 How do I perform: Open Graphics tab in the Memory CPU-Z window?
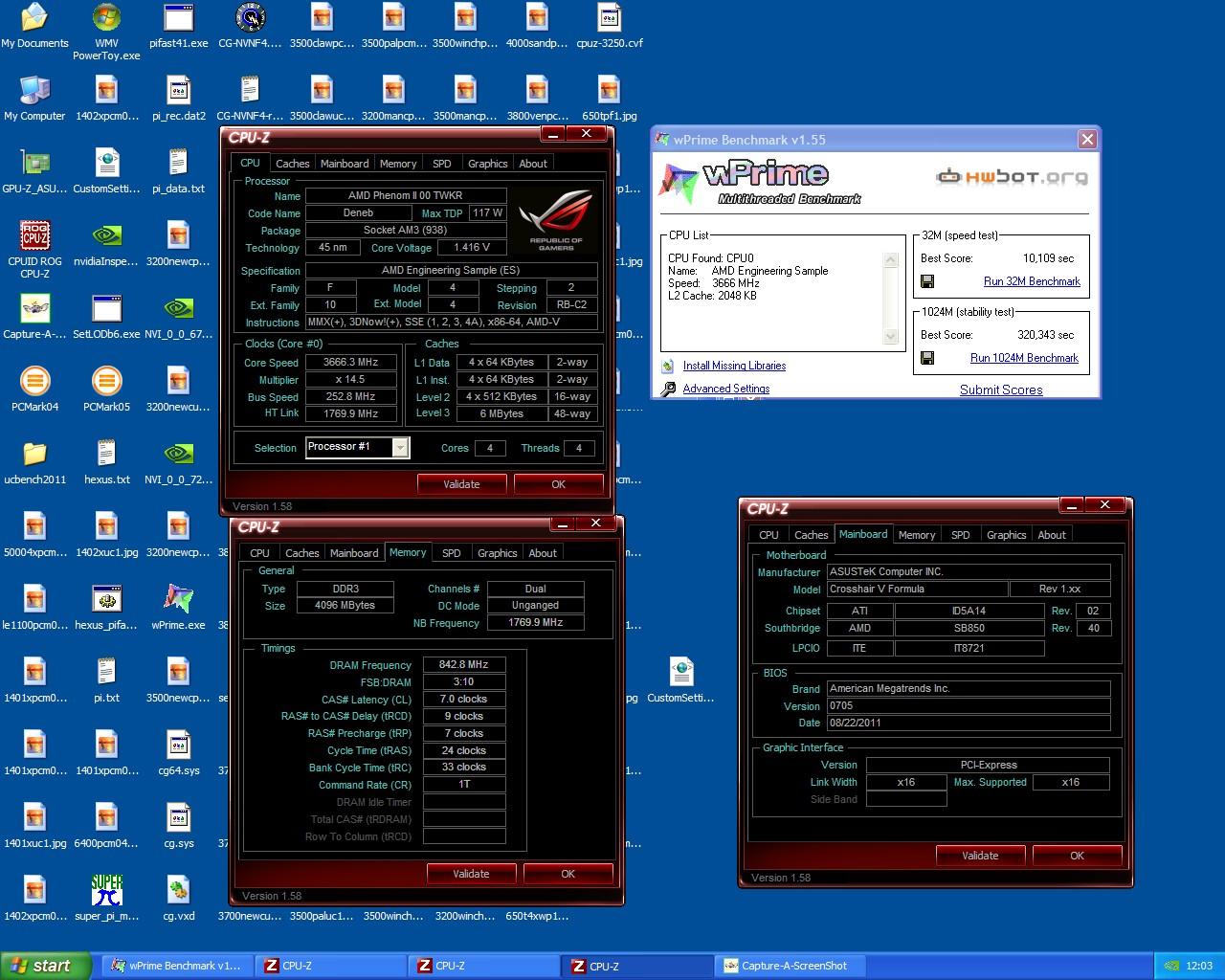click(497, 553)
